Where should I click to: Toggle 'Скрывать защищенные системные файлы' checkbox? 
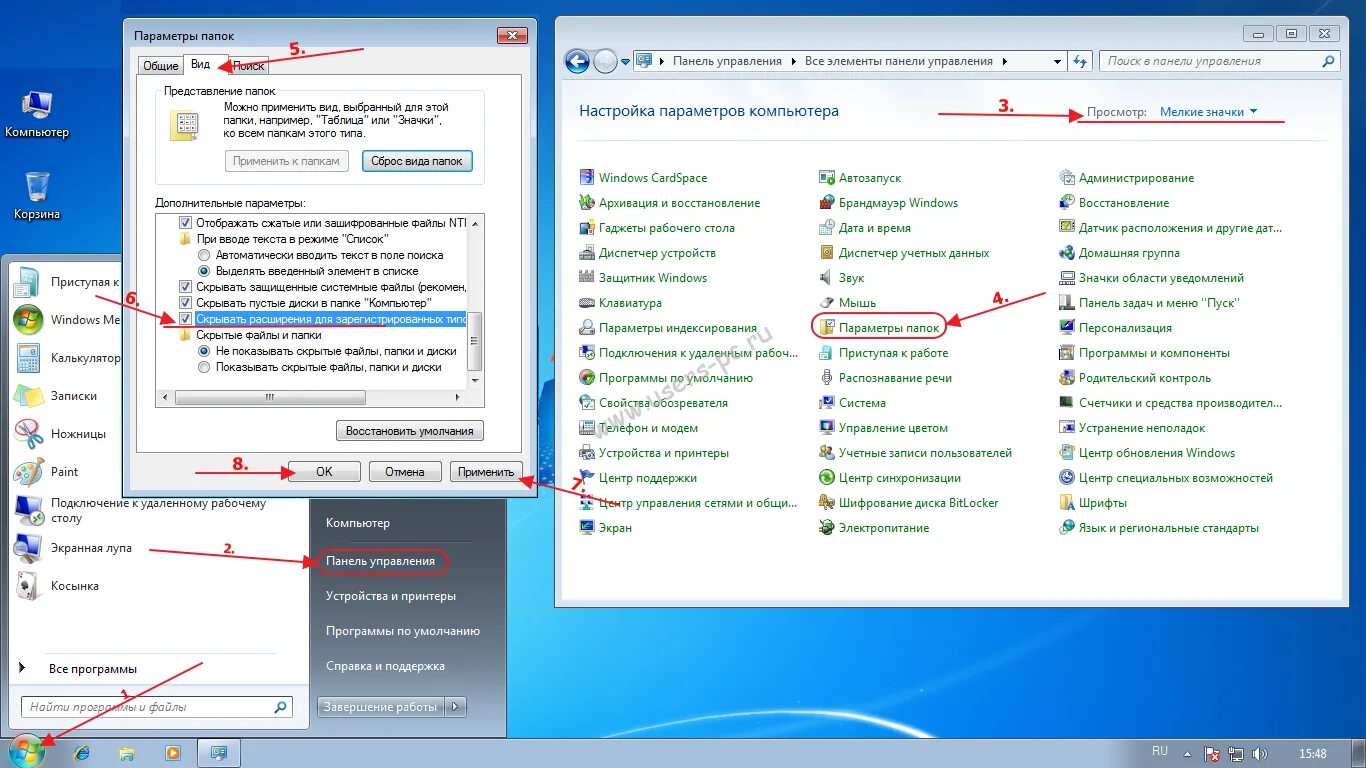pos(184,286)
